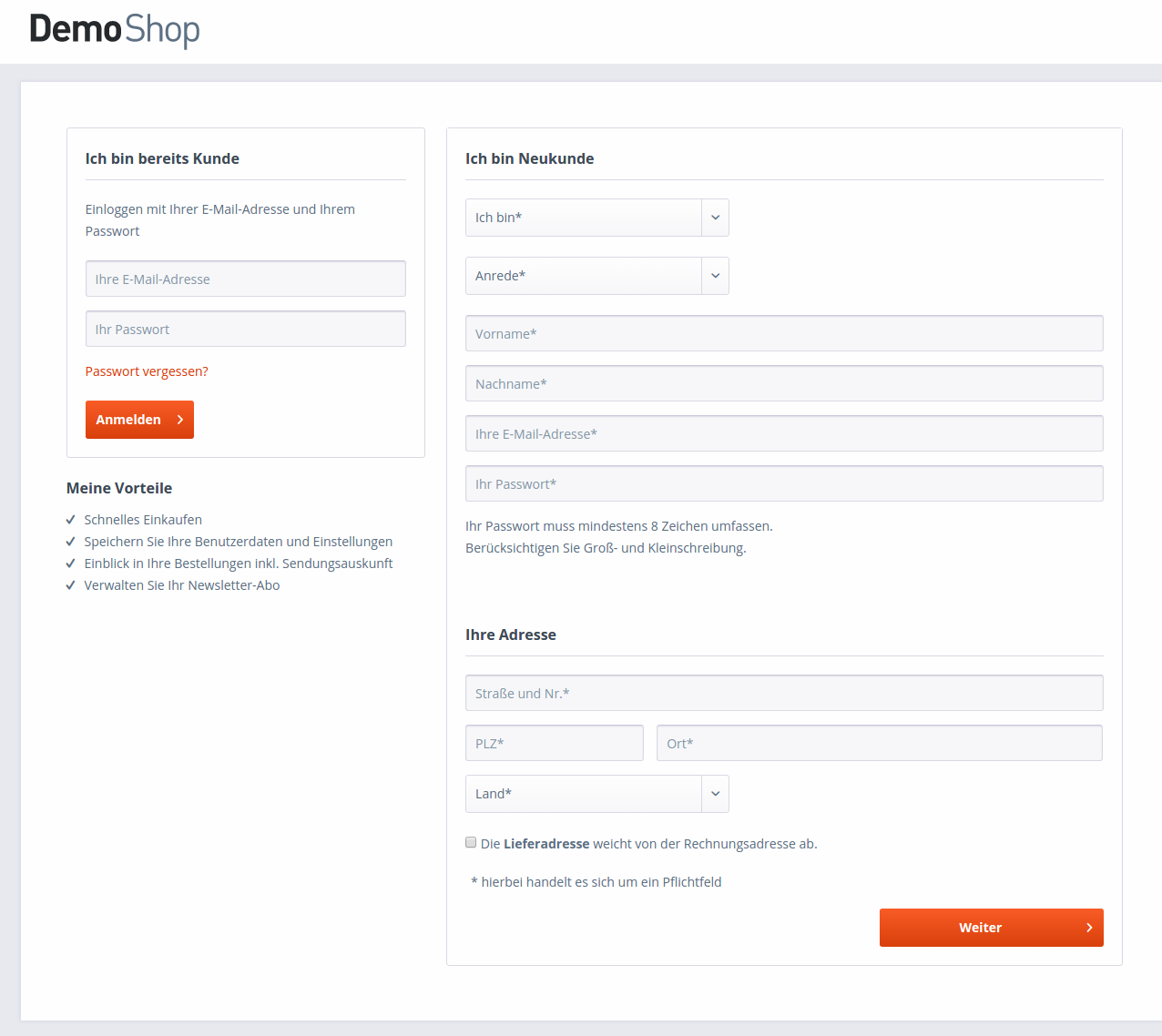The image size is (1162, 1036).
Task: Click the registration password field
Action: coord(783,484)
